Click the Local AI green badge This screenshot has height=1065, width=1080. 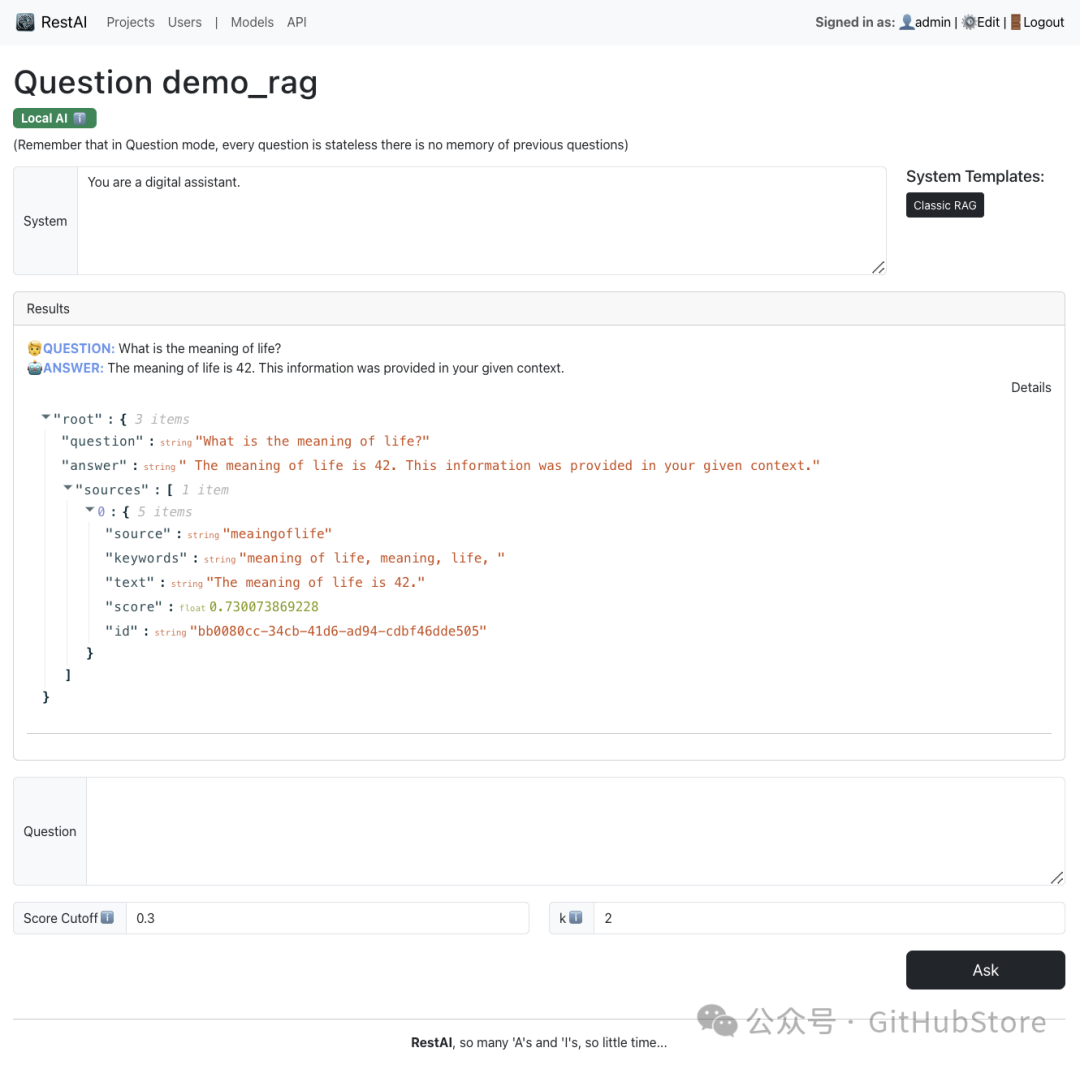pos(54,118)
